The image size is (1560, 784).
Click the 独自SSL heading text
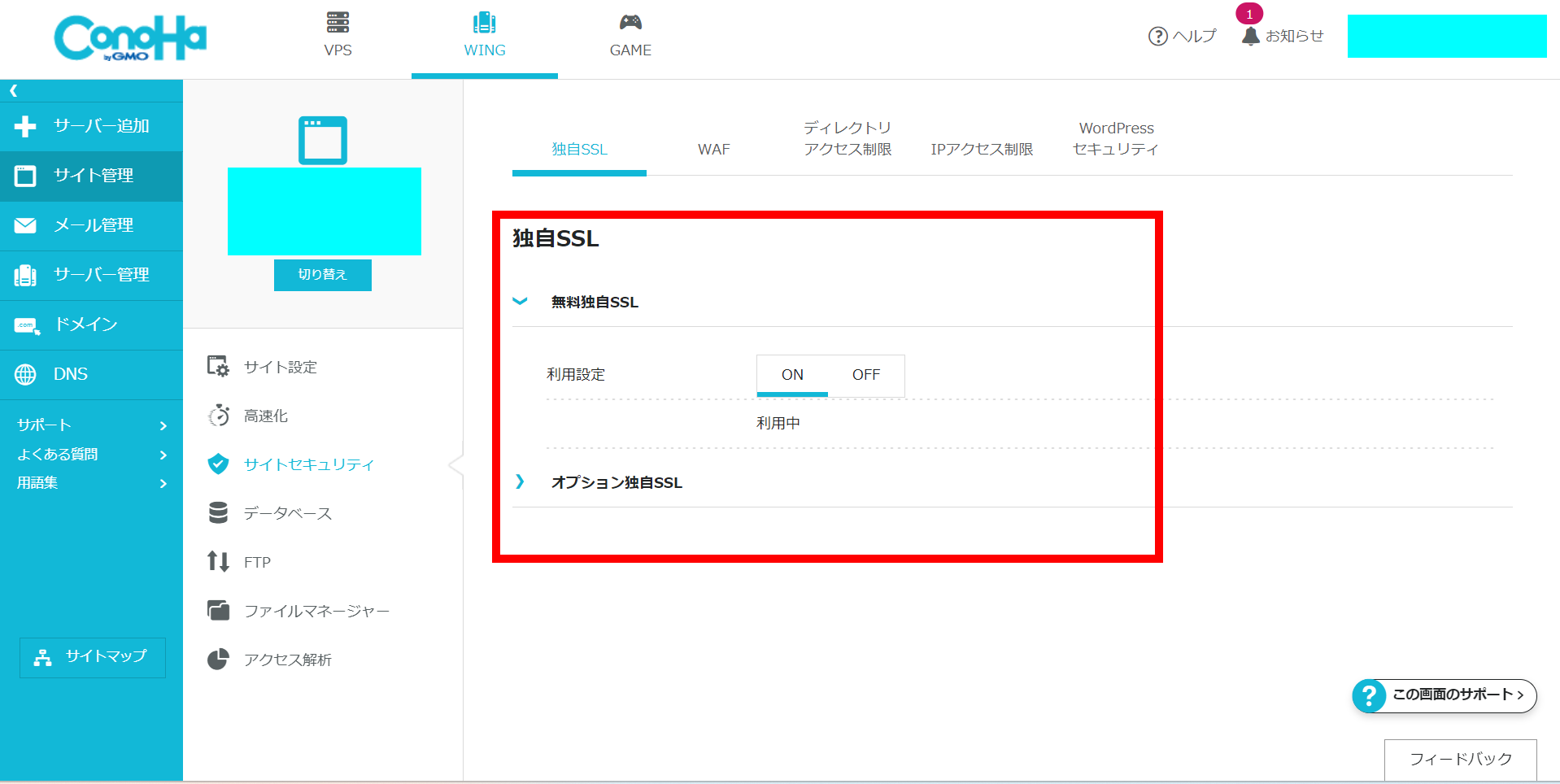556,238
